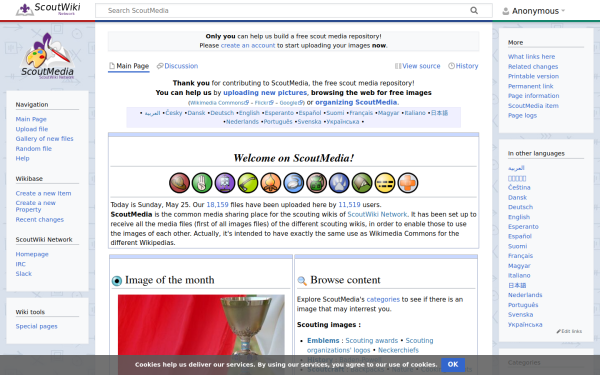The width and height of the screenshot is (600, 375).
Task: Select Українська in the language bar
Action: [x=343, y=122]
